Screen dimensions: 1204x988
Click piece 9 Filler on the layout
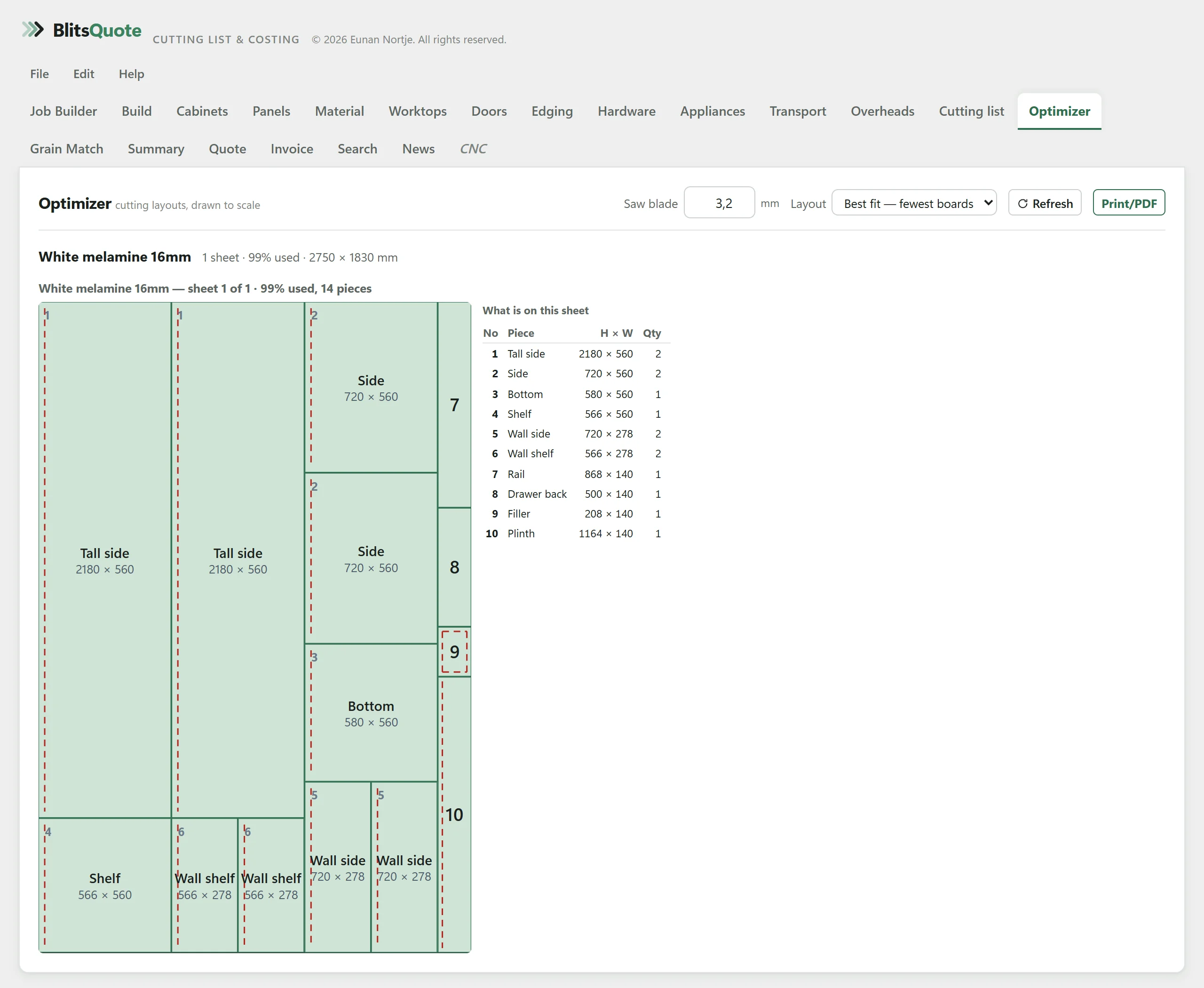pyautogui.click(x=454, y=652)
